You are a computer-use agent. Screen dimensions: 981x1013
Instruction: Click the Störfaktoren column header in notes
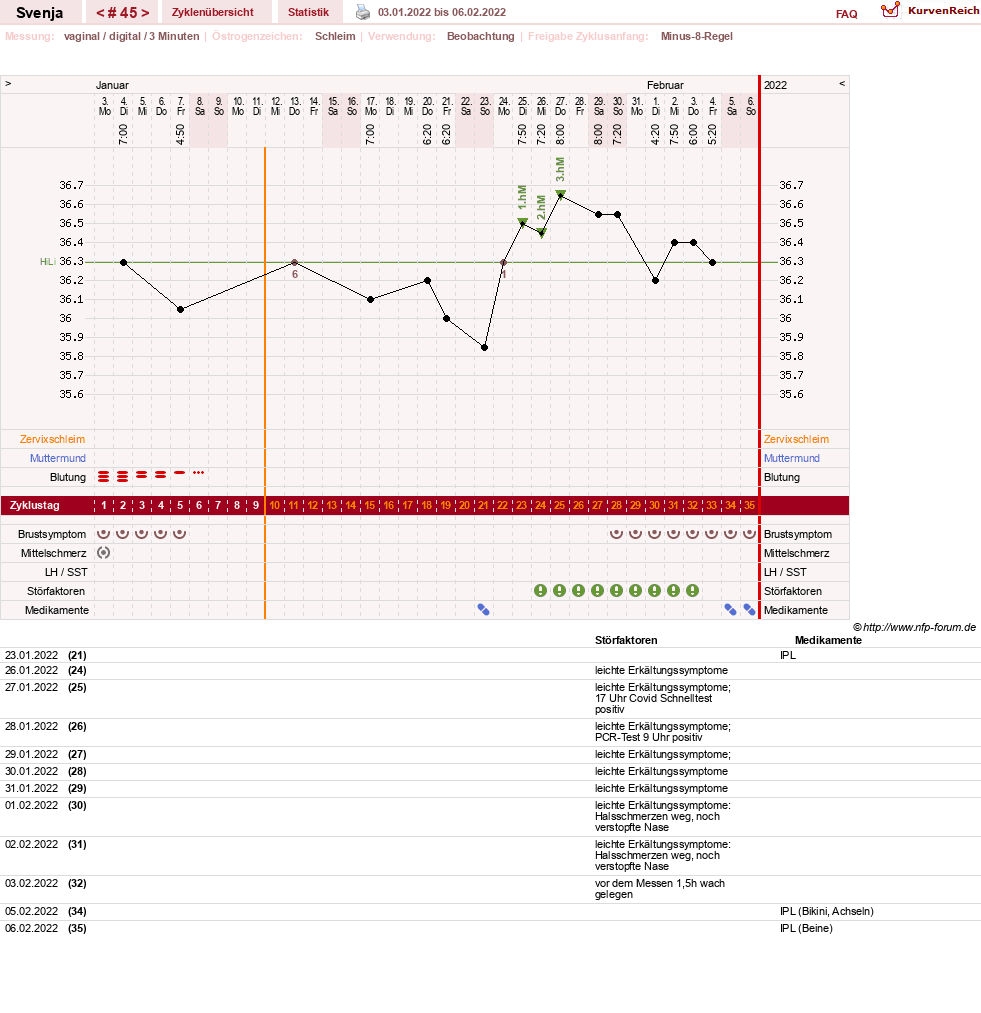(x=626, y=640)
